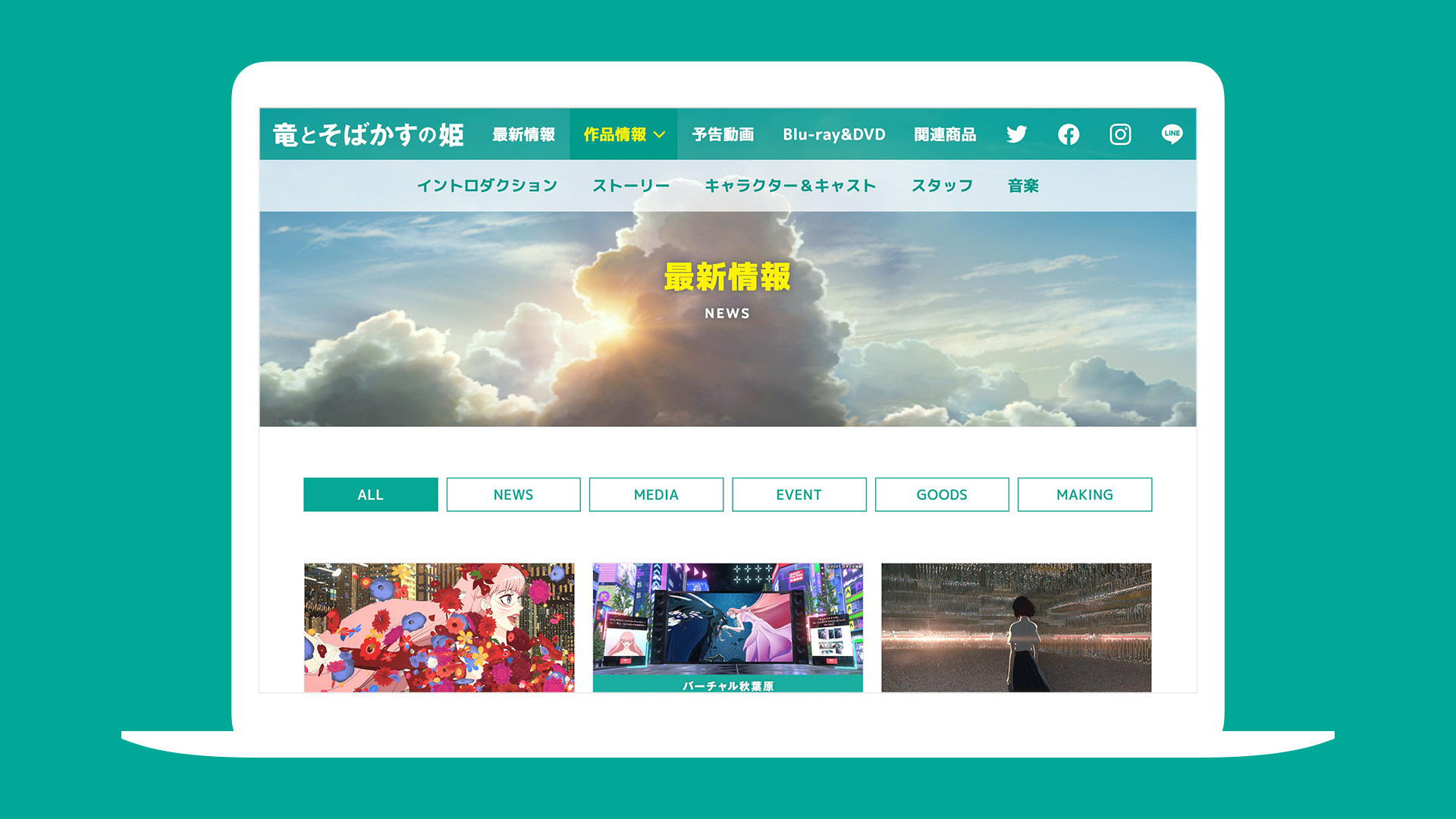Select the ストーリー submenu link
The width and height of the screenshot is (1456, 819).
631,186
